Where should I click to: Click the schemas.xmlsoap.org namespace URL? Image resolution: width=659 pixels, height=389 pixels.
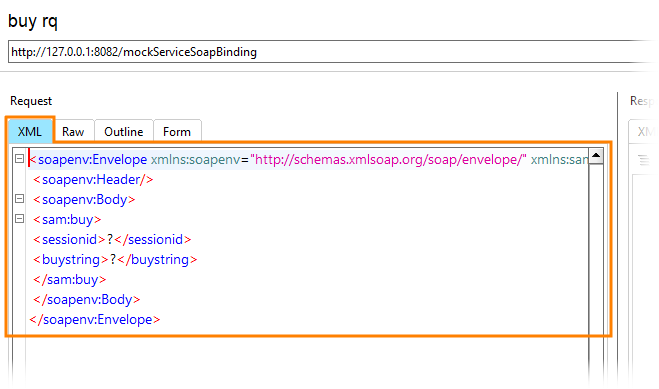(388, 160)
